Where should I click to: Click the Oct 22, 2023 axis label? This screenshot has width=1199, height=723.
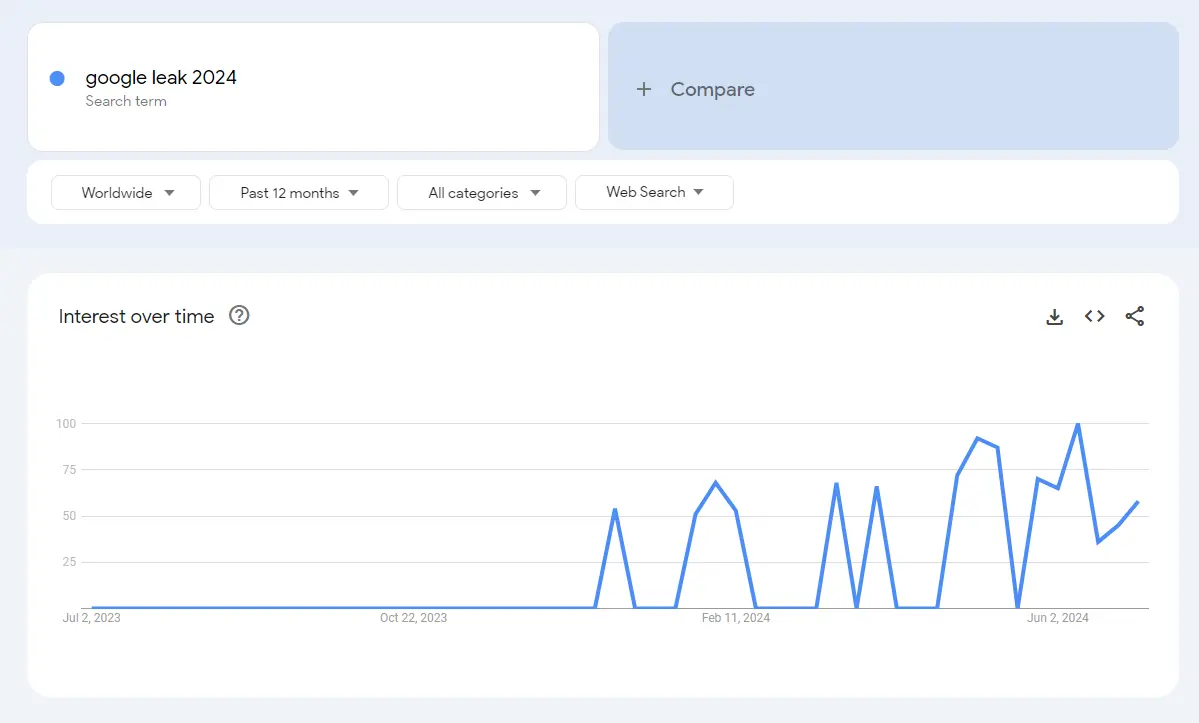coord(414,618)
